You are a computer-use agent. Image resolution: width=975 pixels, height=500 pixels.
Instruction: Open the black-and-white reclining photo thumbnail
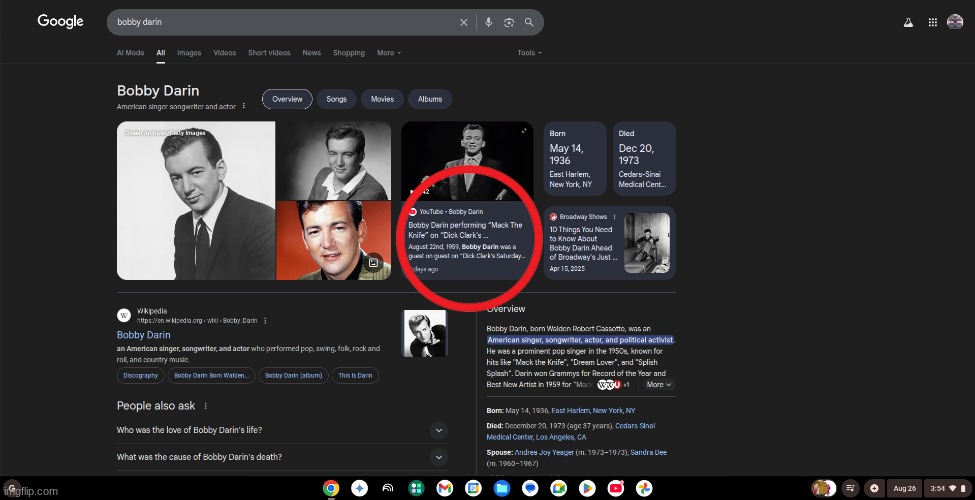[x=334, y=160]
